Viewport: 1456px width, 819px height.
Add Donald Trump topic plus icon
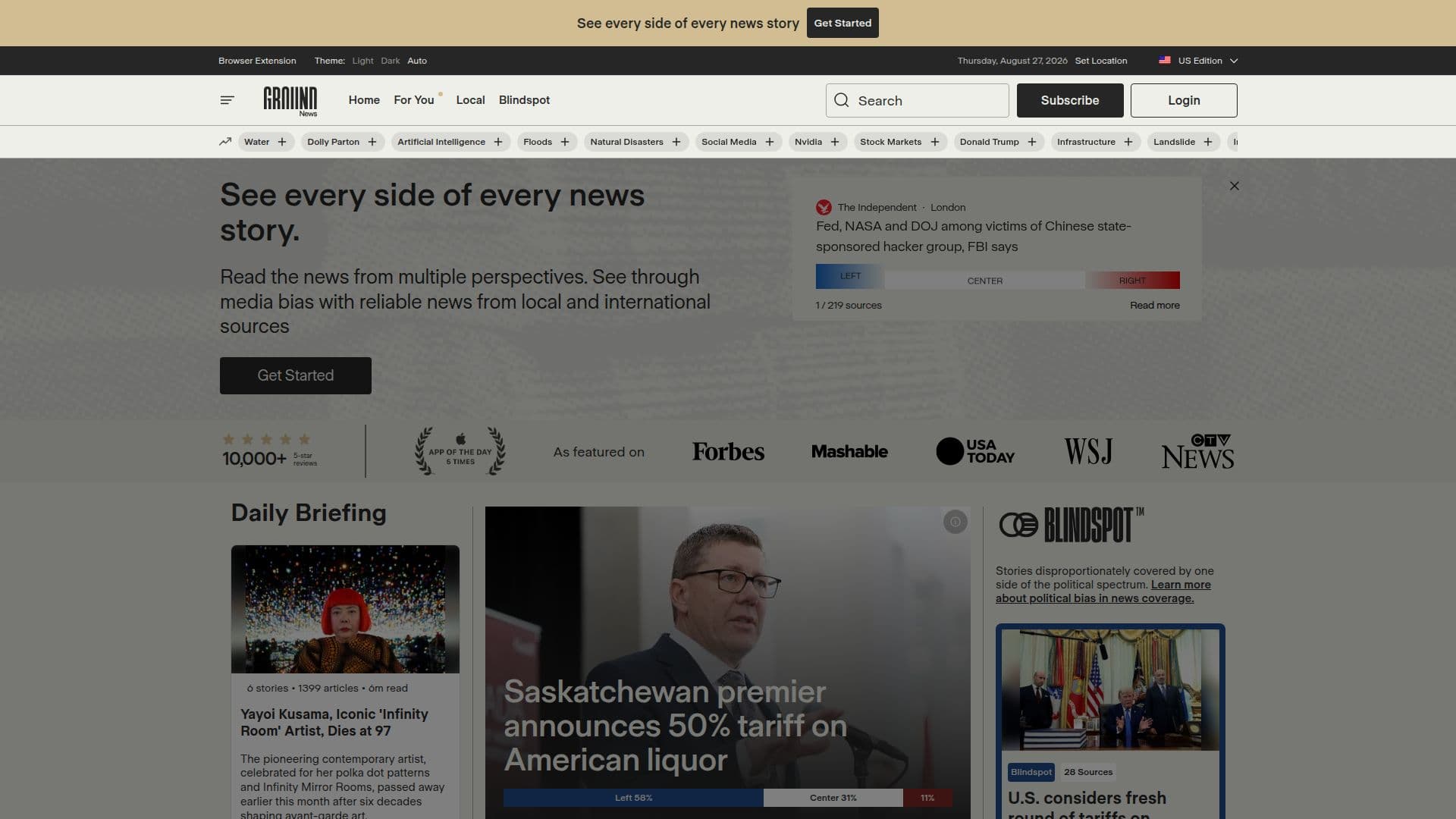1032,142
